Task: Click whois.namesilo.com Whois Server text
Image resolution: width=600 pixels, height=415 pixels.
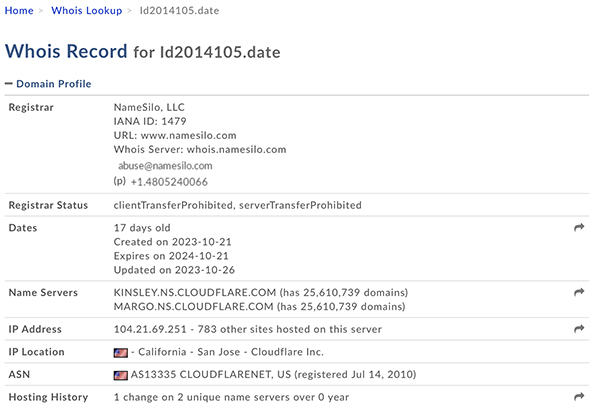Action: pos(236,150)
